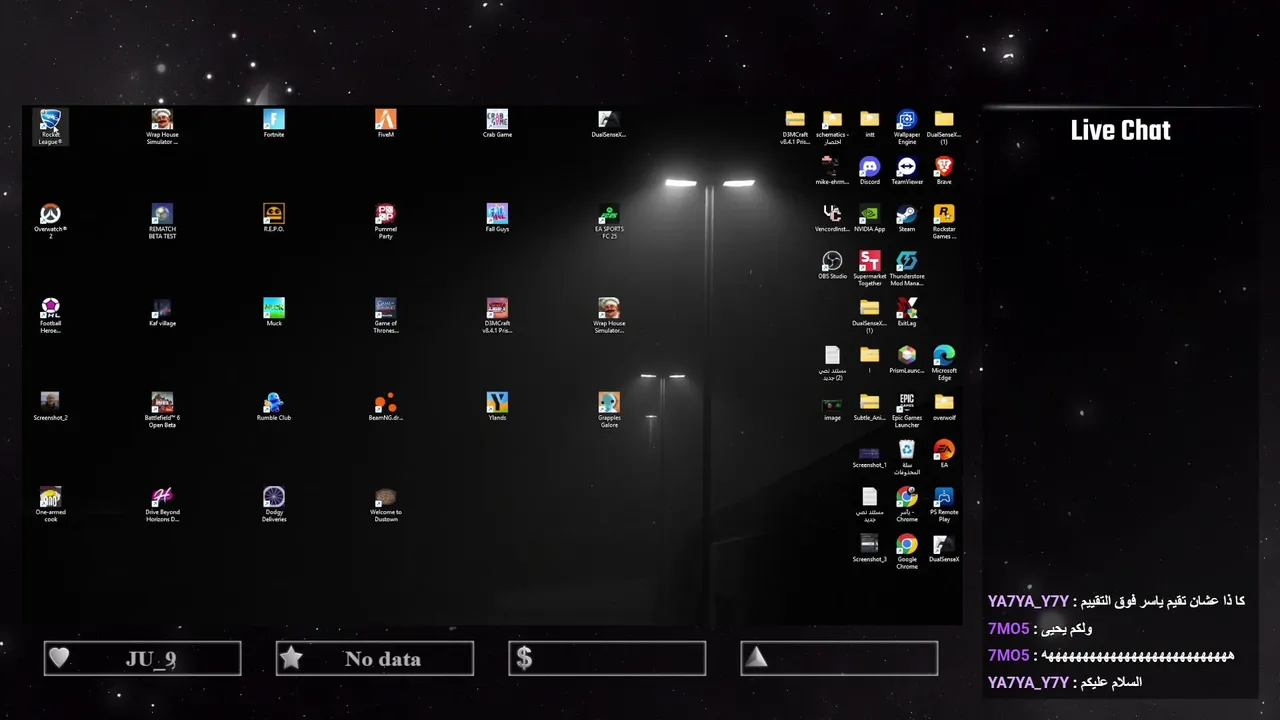Launch Steam from the desktop
This screenshot has width=1280, height=720.
[906, 218]
